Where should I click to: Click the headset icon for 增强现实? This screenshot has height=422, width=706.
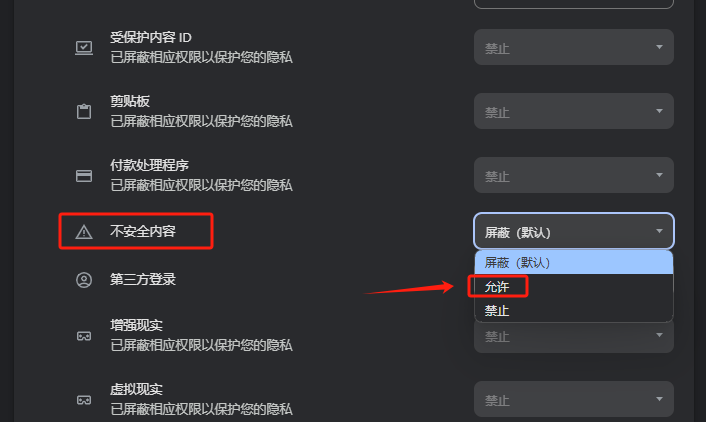point(84,336)
